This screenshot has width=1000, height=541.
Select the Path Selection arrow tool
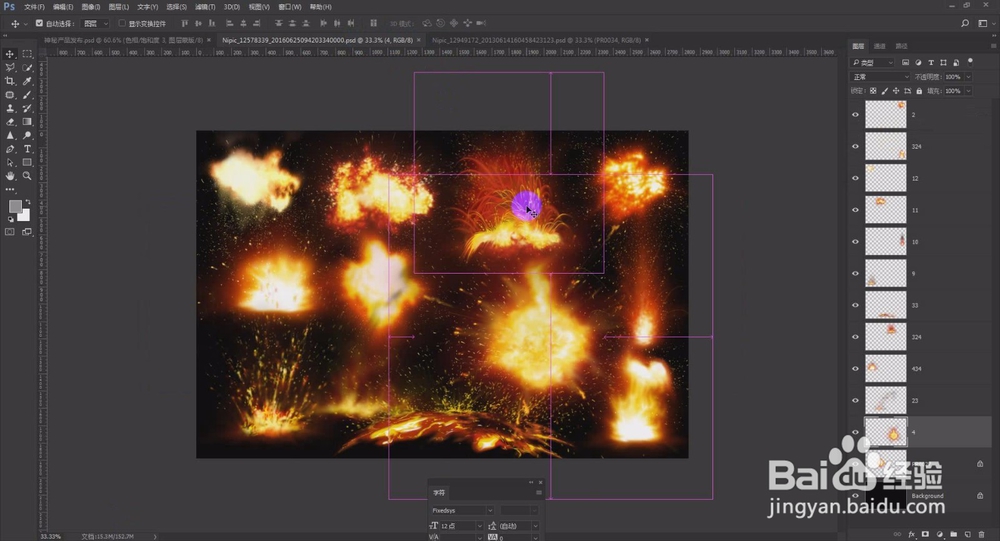click(10, 162)
